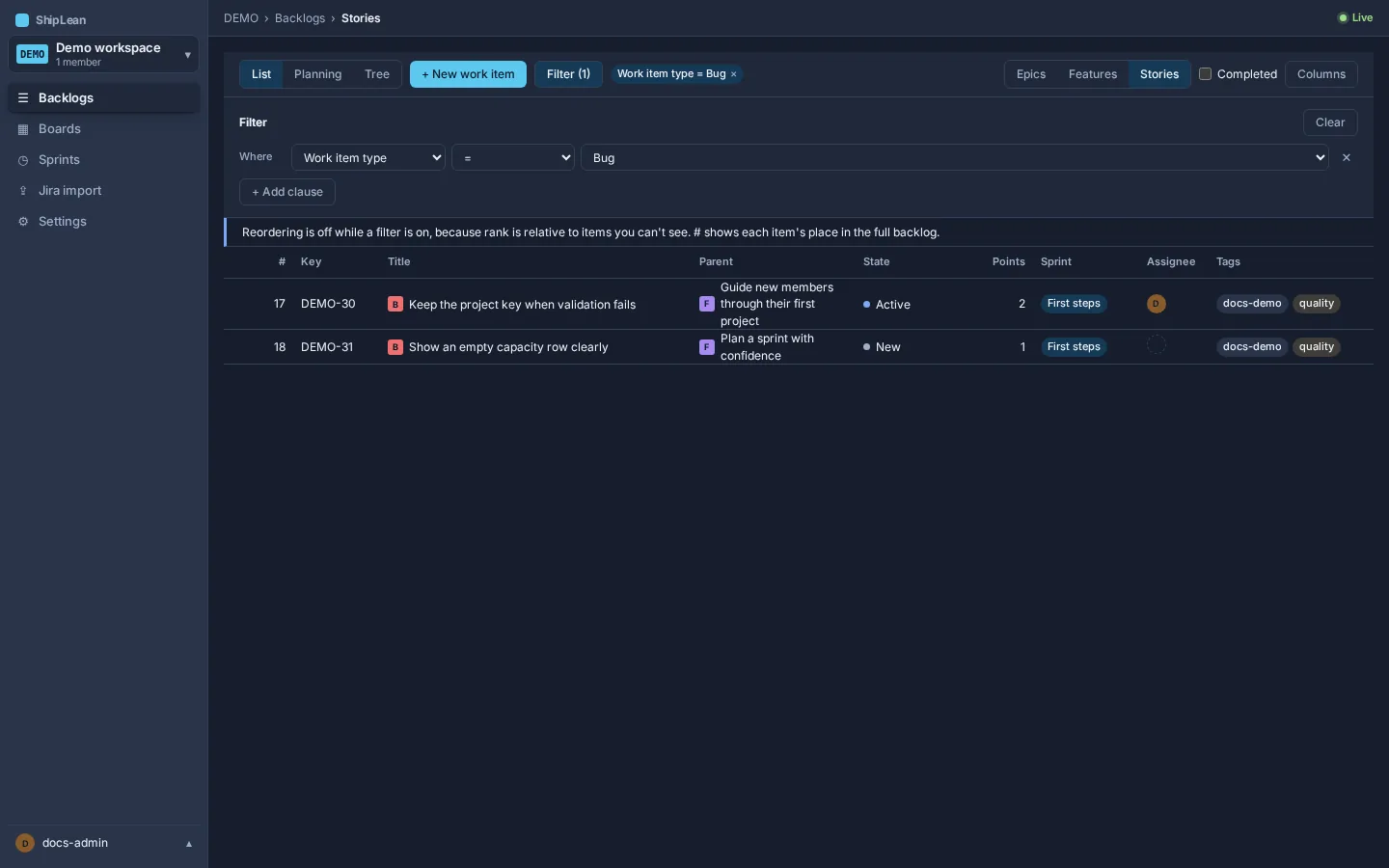Click First steps sprint on DEMO-30 row

(x=1074, y=304)
